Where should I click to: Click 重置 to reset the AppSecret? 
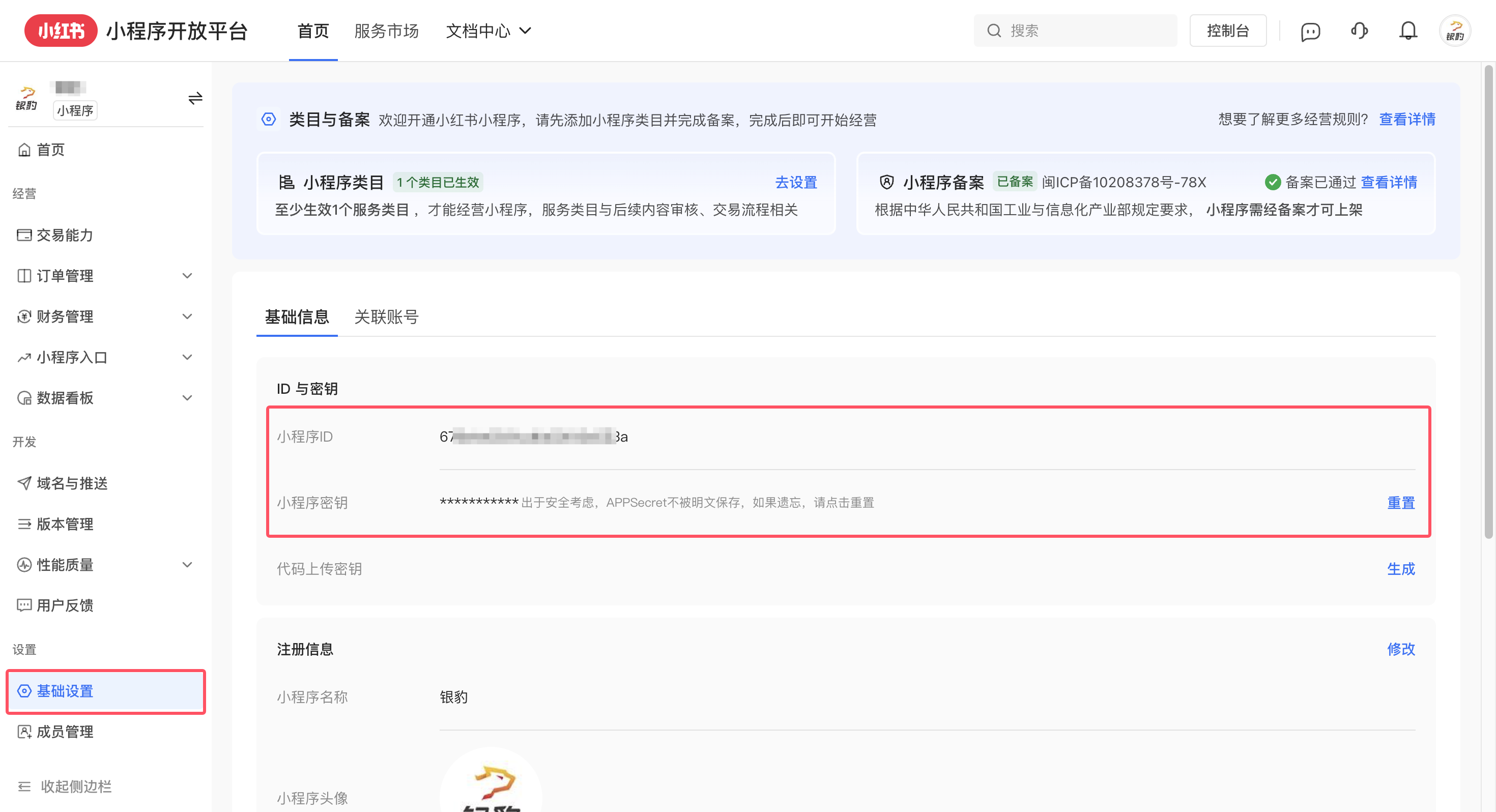(x=1401, y=503)
